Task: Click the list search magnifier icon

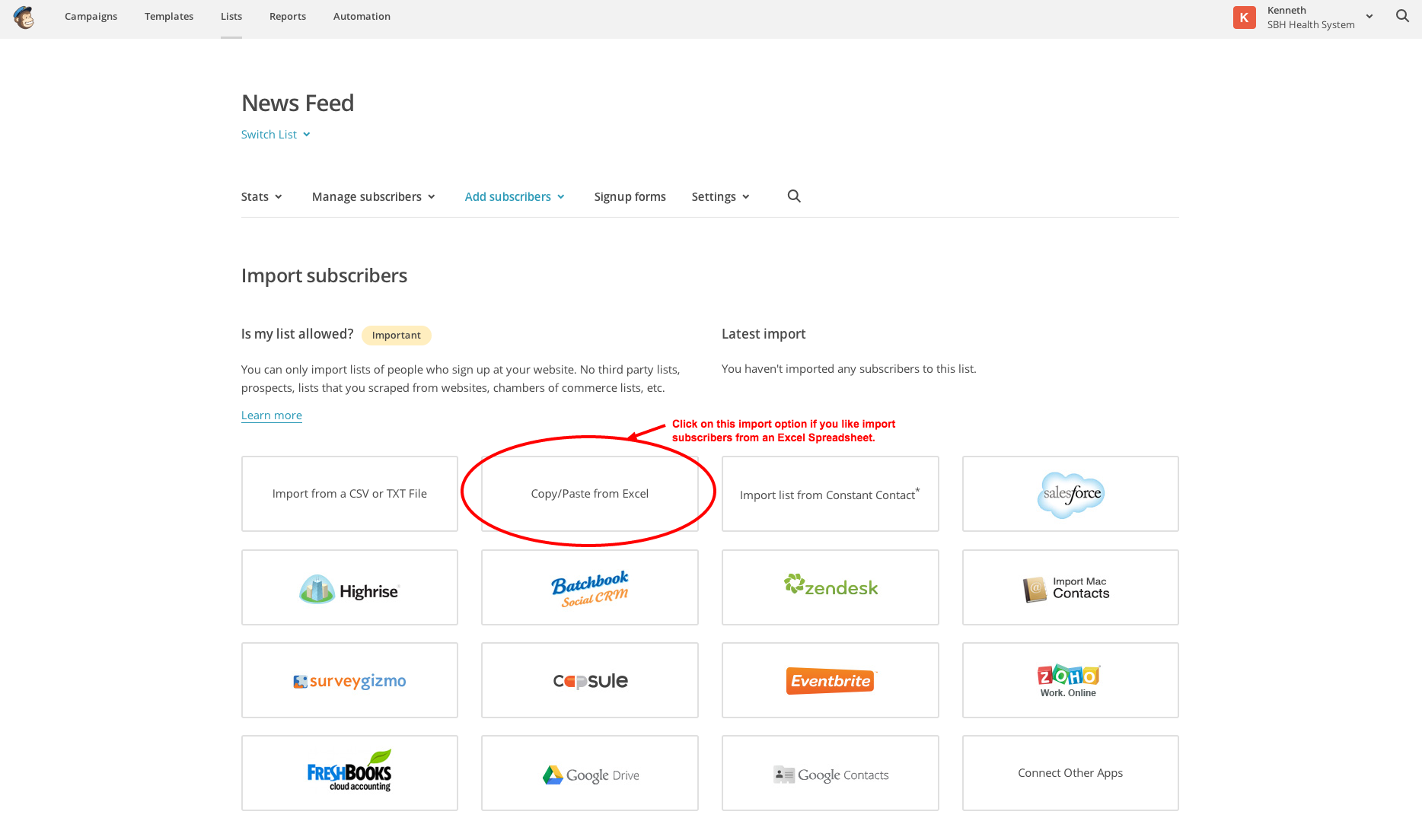Action: pos(794,196)
